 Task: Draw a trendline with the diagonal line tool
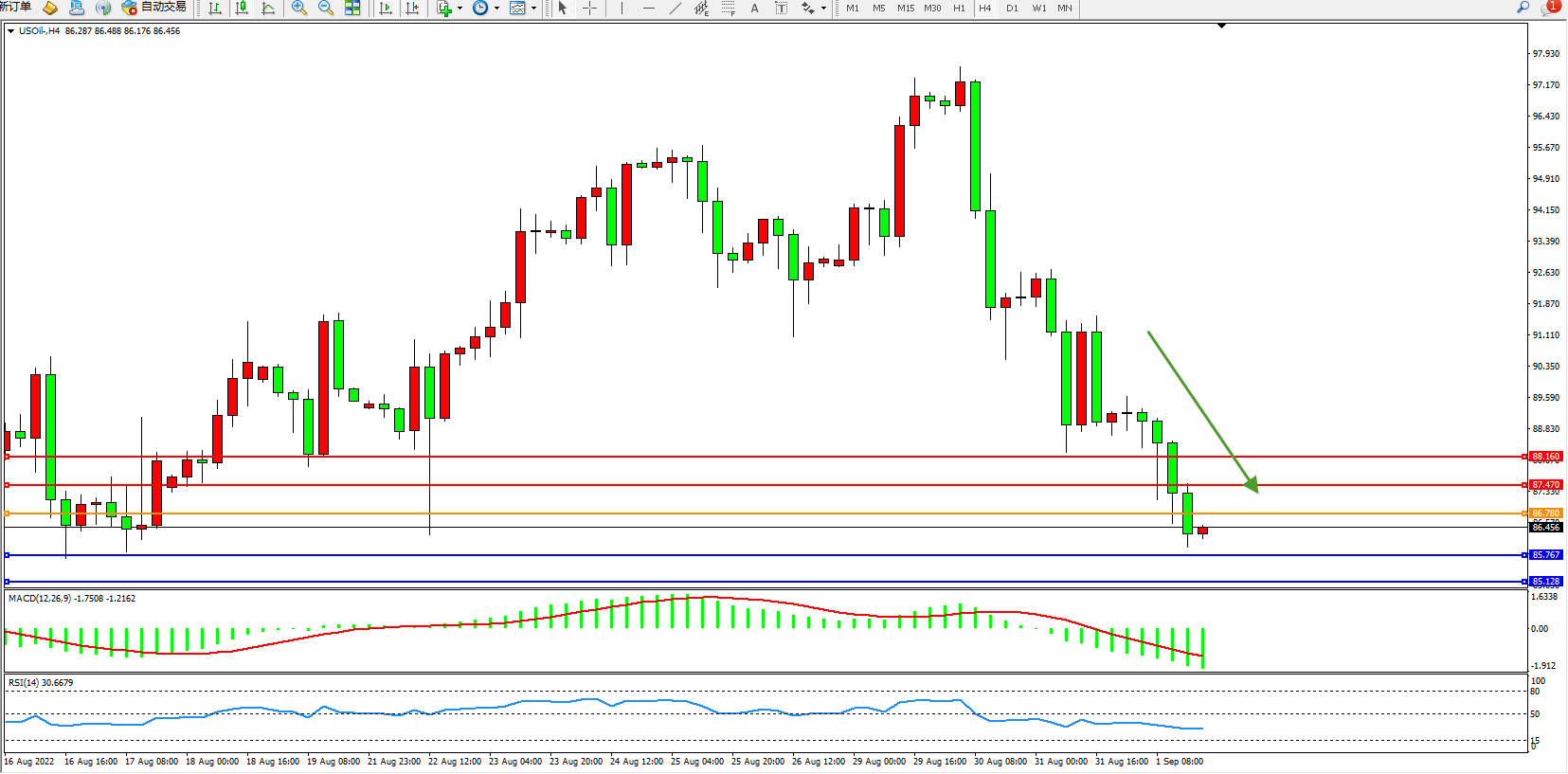click(x=675, y=9)
